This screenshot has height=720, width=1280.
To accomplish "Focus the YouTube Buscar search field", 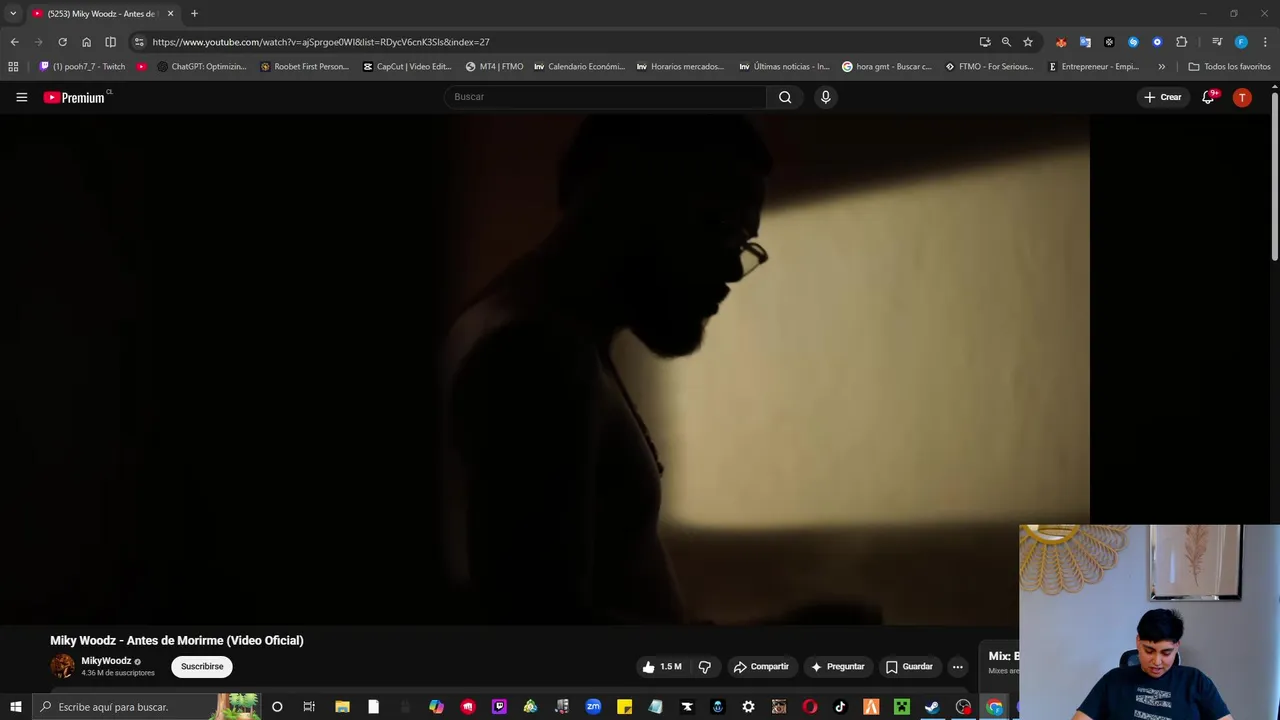I will coord(605,97).
